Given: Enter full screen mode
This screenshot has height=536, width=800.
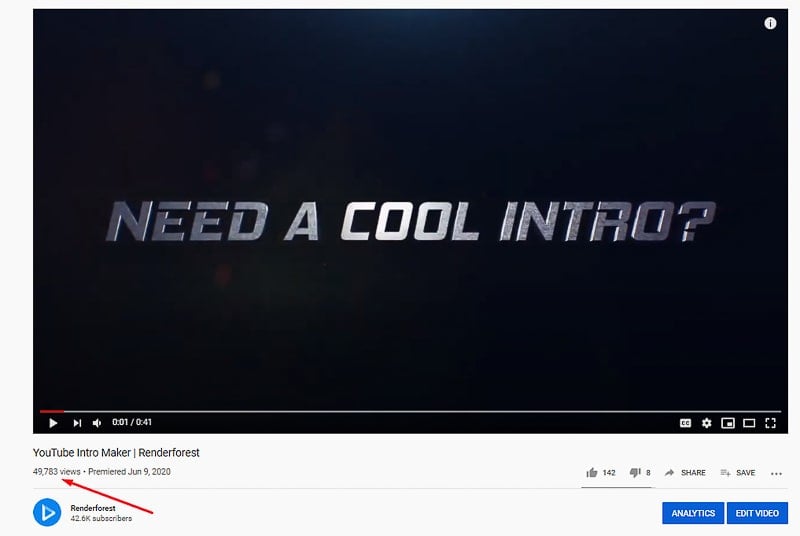Looking at the screenshot, I should [x=770, y=423].
